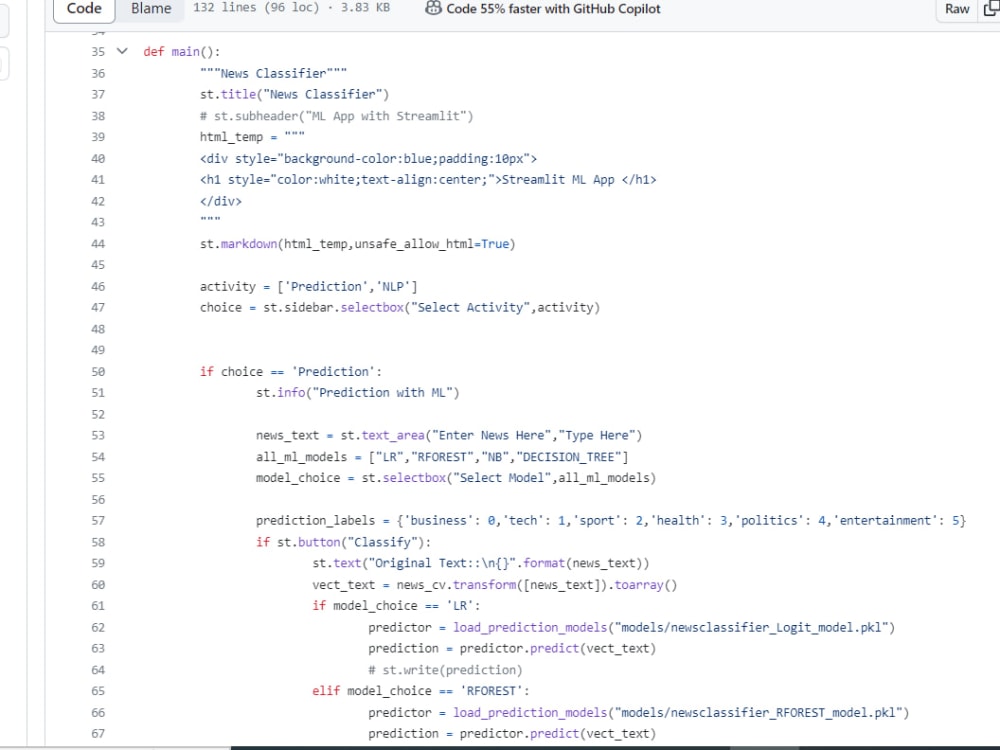Click the newsclassifier_RFOREST_model.pkl line
This screenshot has width=1000, height=750.
coord(638,712)
